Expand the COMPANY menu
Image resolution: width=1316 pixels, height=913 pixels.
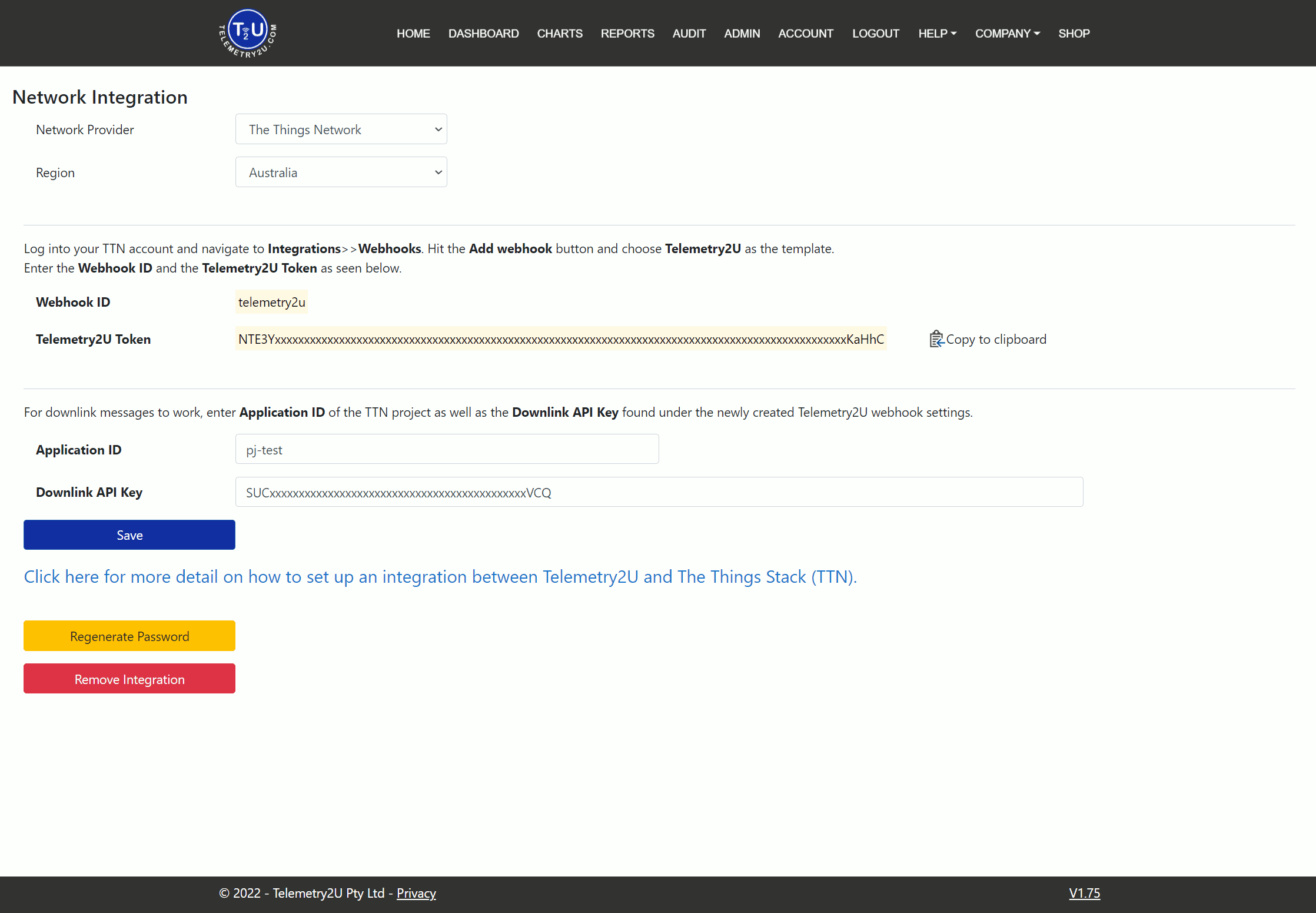click(x=1008, y=34)
